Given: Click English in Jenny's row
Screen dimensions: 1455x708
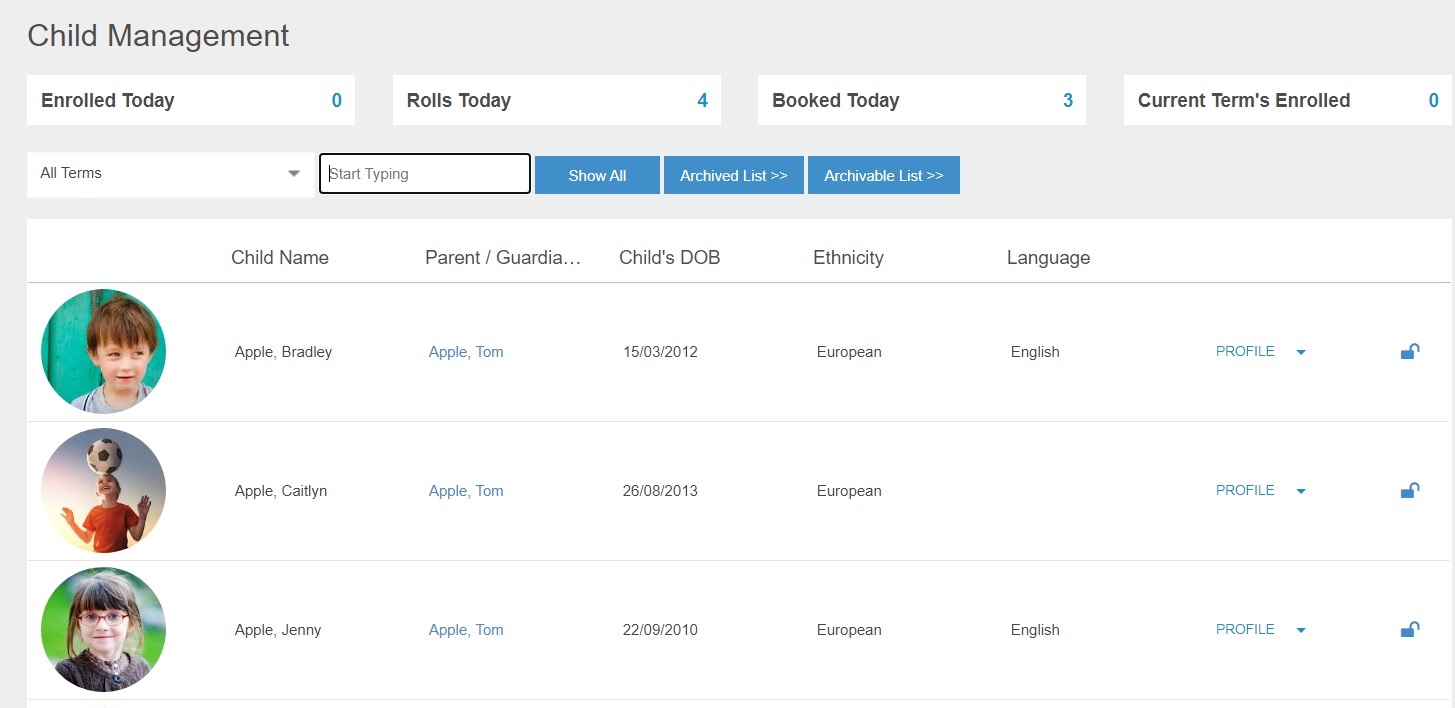Looking at the screenshot, I should click(1035, 630).
